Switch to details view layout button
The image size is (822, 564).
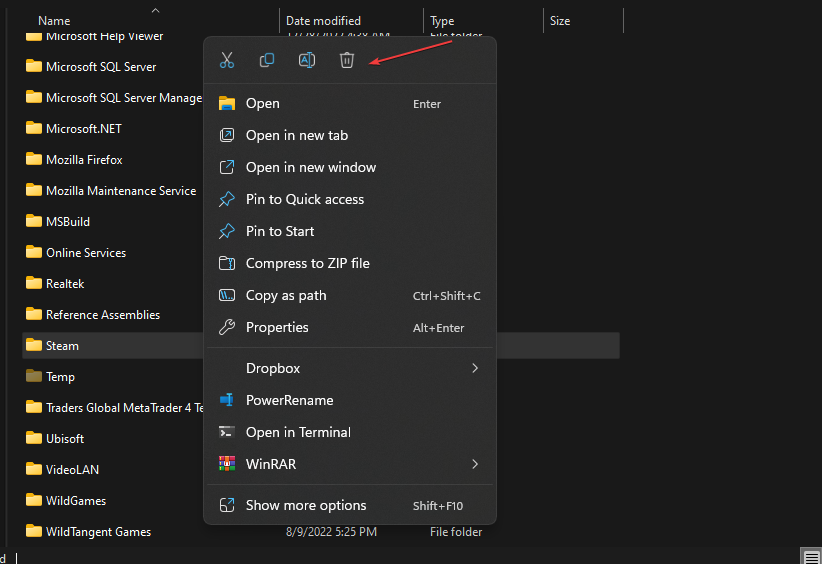tap(812, 557)
